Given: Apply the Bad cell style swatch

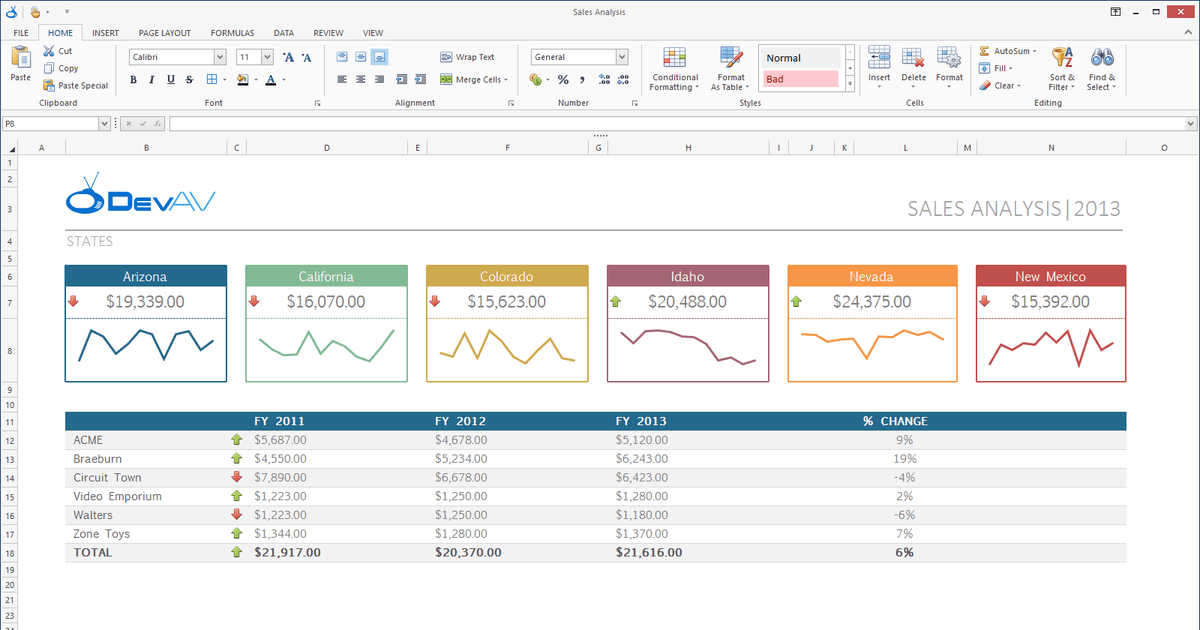Looking at the screenshot, I should pyautogui.click(x=800, y=79).
